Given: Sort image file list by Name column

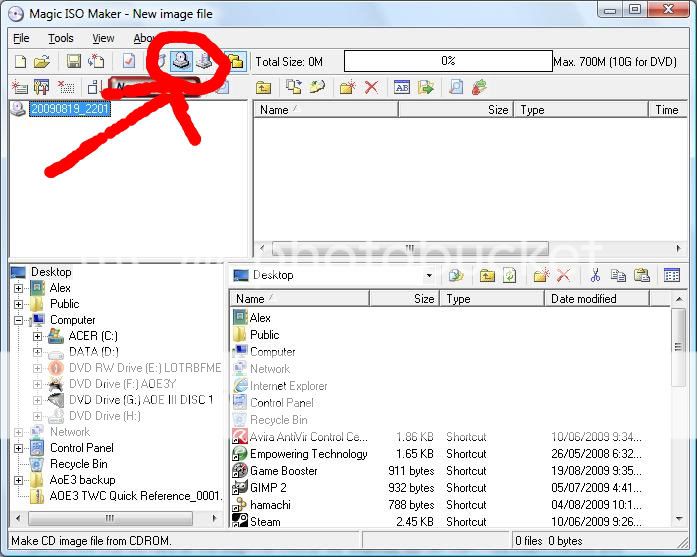Looking at the screenshot, I should (x=326, y=110).
